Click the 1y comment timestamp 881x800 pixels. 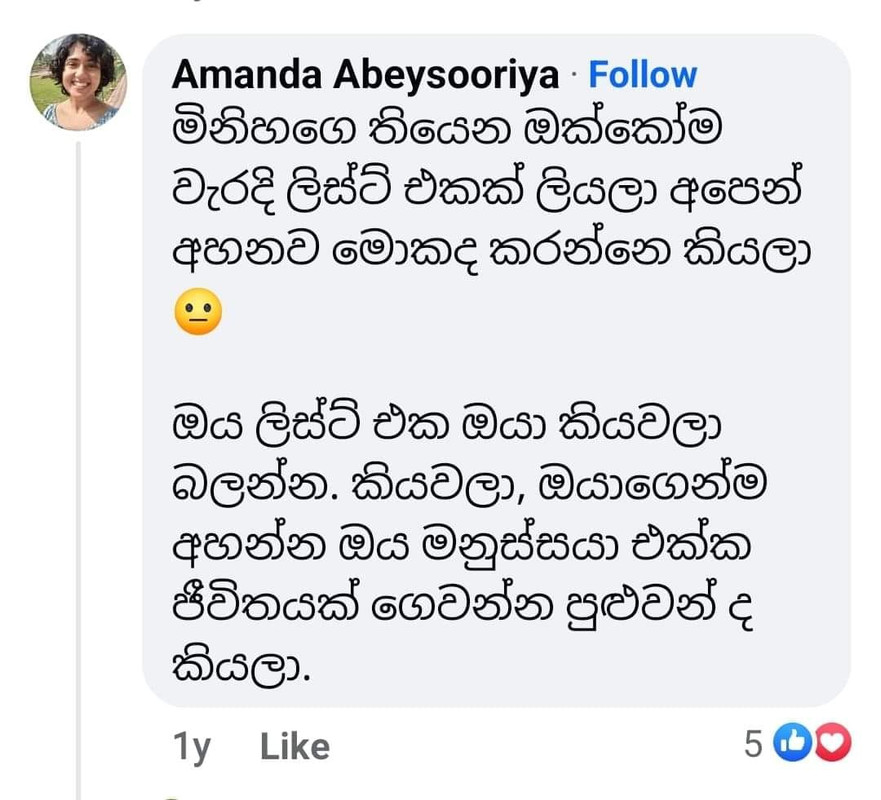pos(192,748)
